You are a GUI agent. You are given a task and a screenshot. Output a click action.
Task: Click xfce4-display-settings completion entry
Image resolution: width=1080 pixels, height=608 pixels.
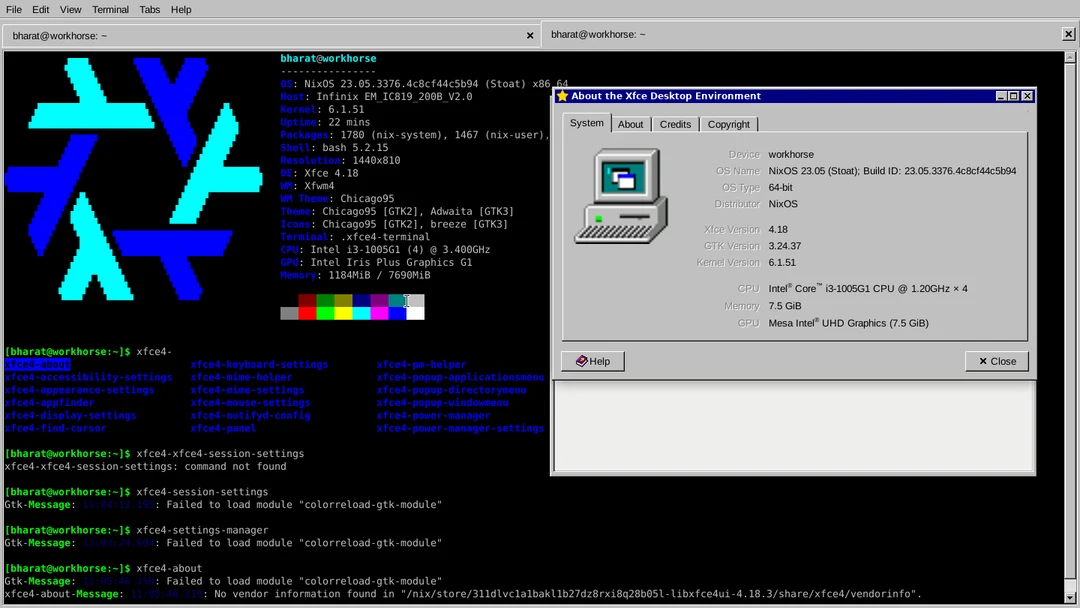pyautogui.click(x=70, y=415)
